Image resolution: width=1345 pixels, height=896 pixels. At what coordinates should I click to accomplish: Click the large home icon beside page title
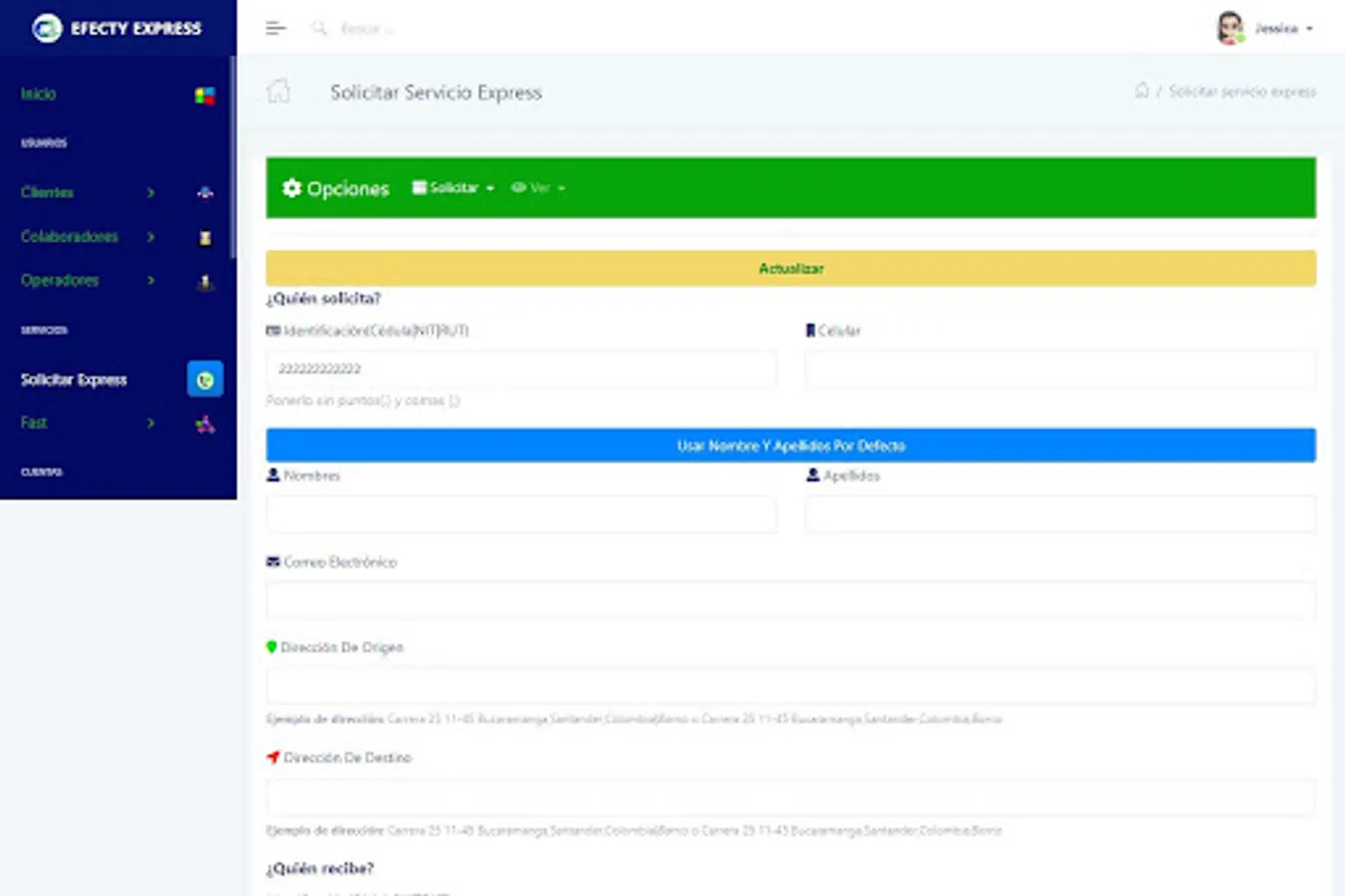click(x=279, y=92)
